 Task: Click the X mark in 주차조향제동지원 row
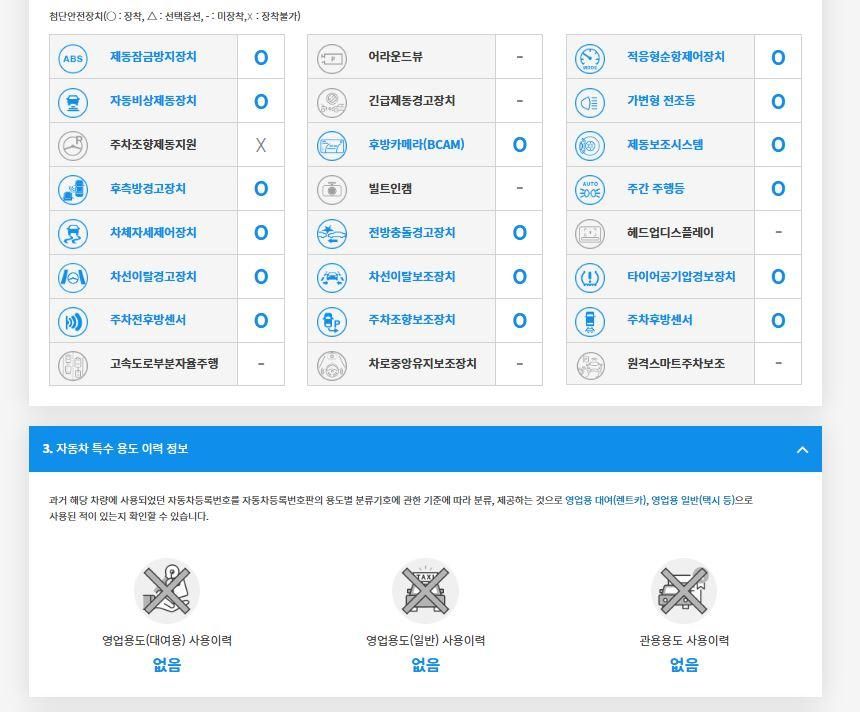(x=261, y=145)
